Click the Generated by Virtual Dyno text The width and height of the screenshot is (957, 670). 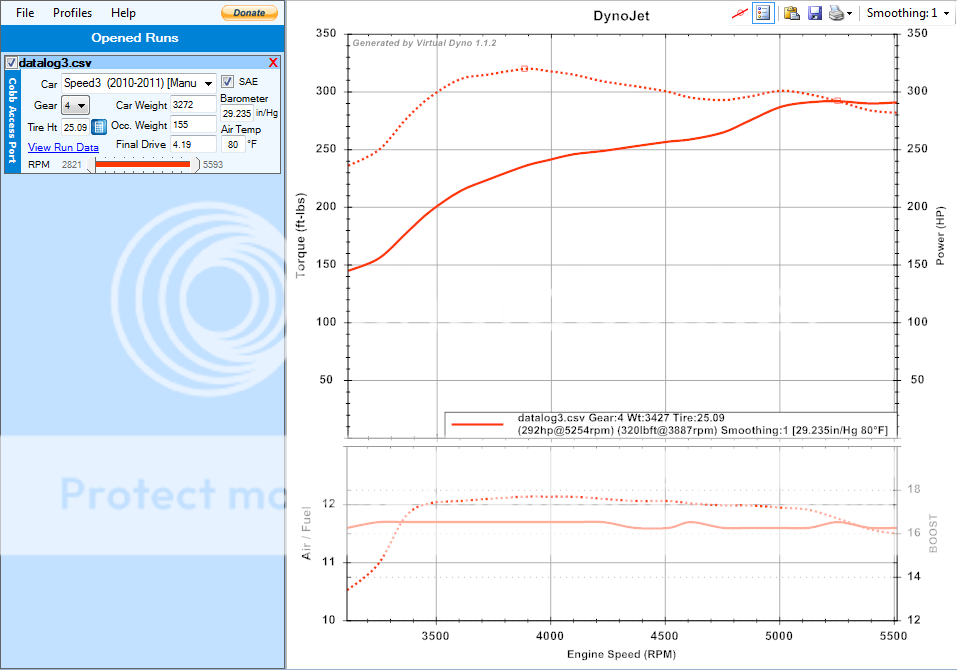[x=424, y=43]
